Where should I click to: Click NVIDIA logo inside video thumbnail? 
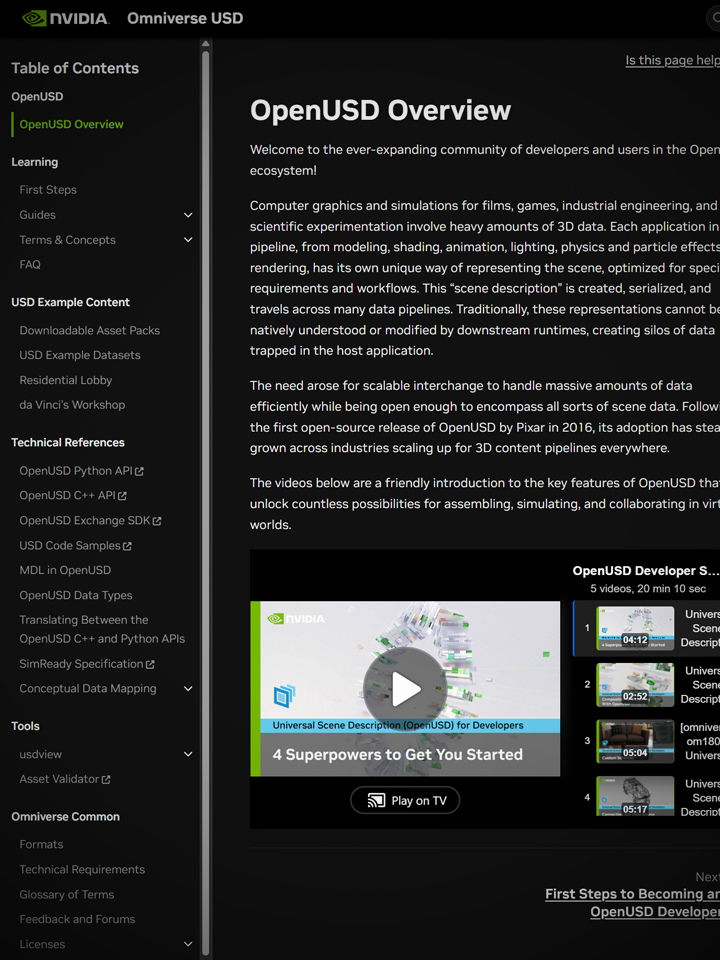[296, 618]
